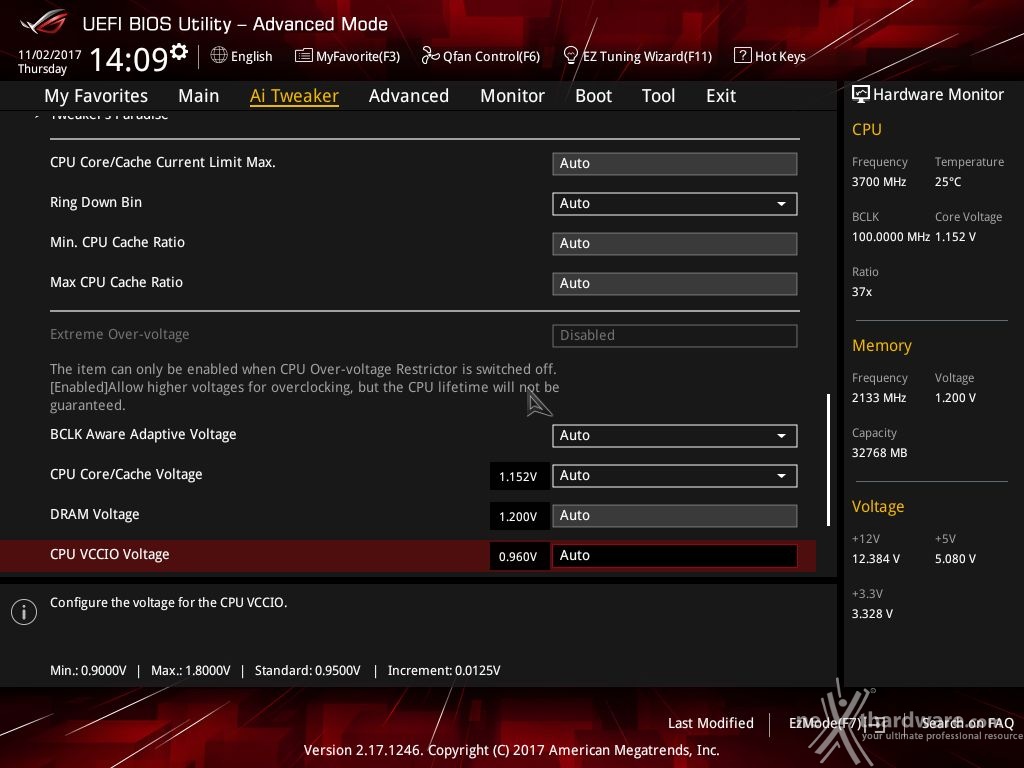Click the Min.: 0.9000V hint text
The width and height of the screenshot is (1024, 768).
pyautogui.click(x=88, y=671)
